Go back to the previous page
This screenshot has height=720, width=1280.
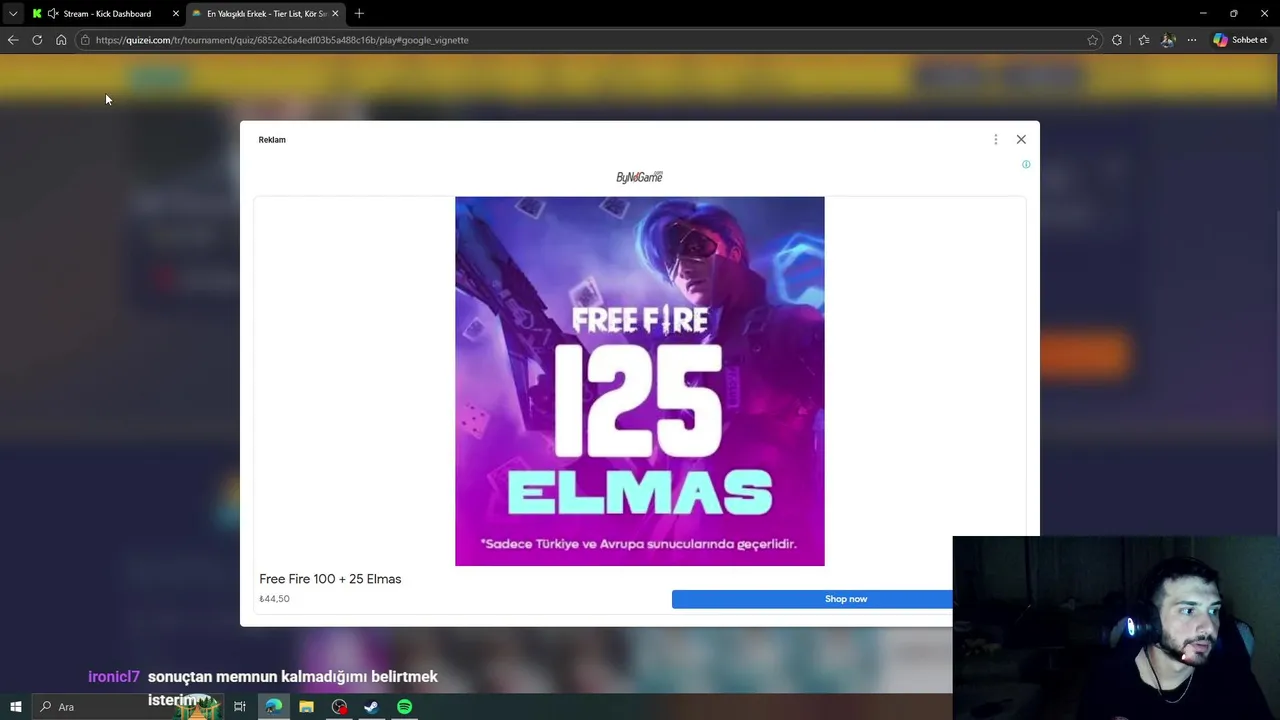13,40
